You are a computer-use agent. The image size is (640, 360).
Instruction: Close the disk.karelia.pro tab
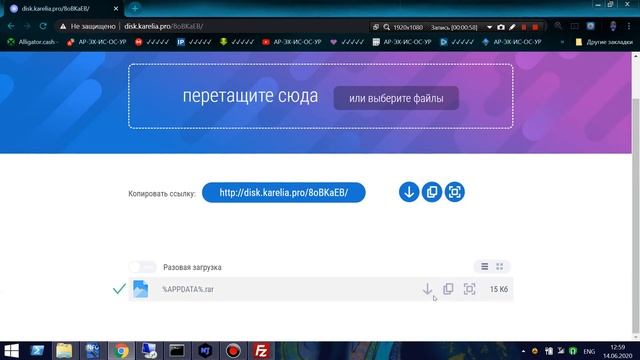[x=116, y=8]
